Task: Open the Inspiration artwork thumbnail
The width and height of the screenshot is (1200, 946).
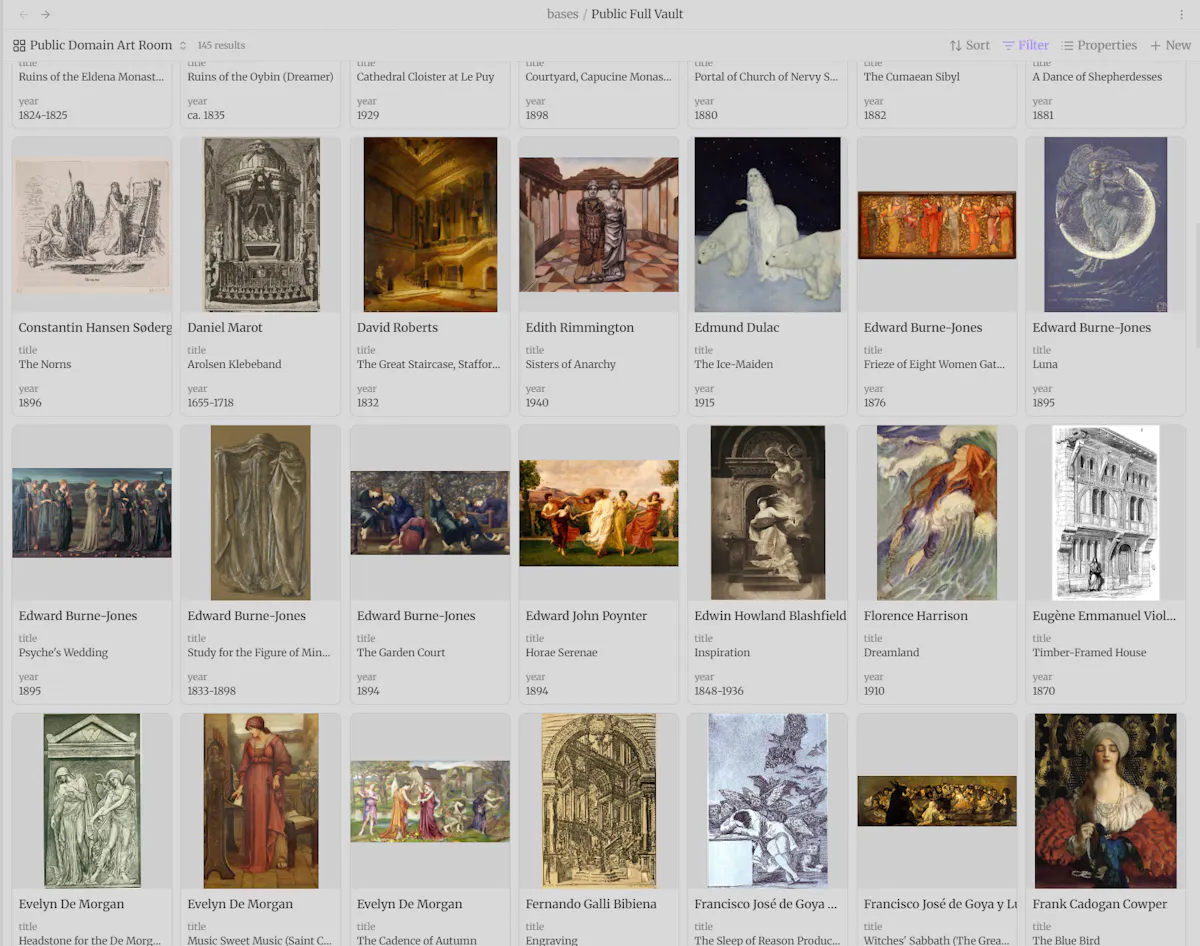Action: [768, 513]
